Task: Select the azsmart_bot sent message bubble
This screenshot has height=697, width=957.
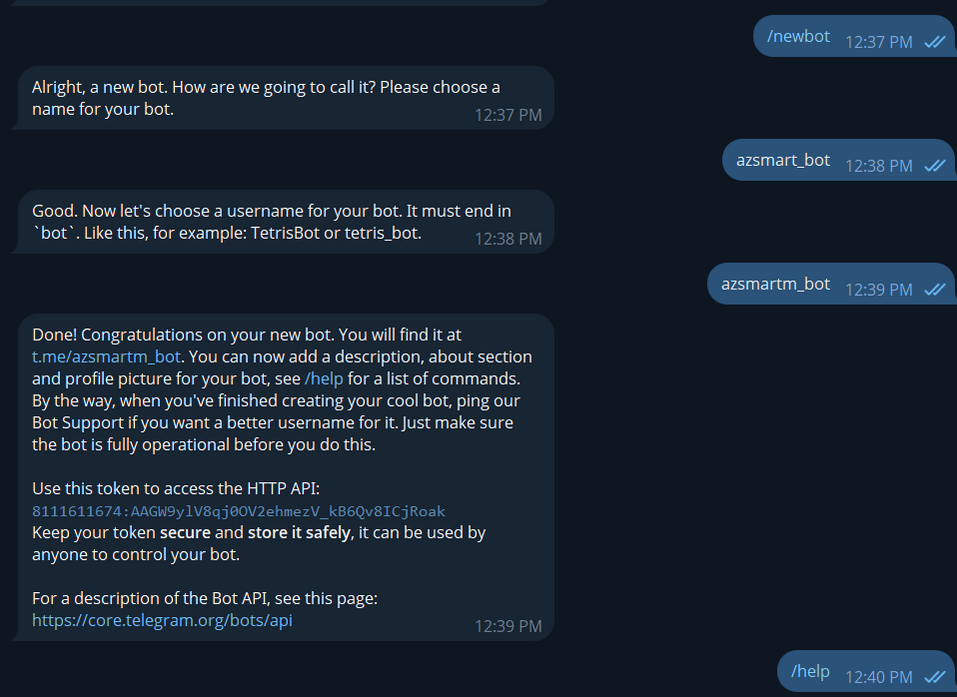Action: coord(783,160)
